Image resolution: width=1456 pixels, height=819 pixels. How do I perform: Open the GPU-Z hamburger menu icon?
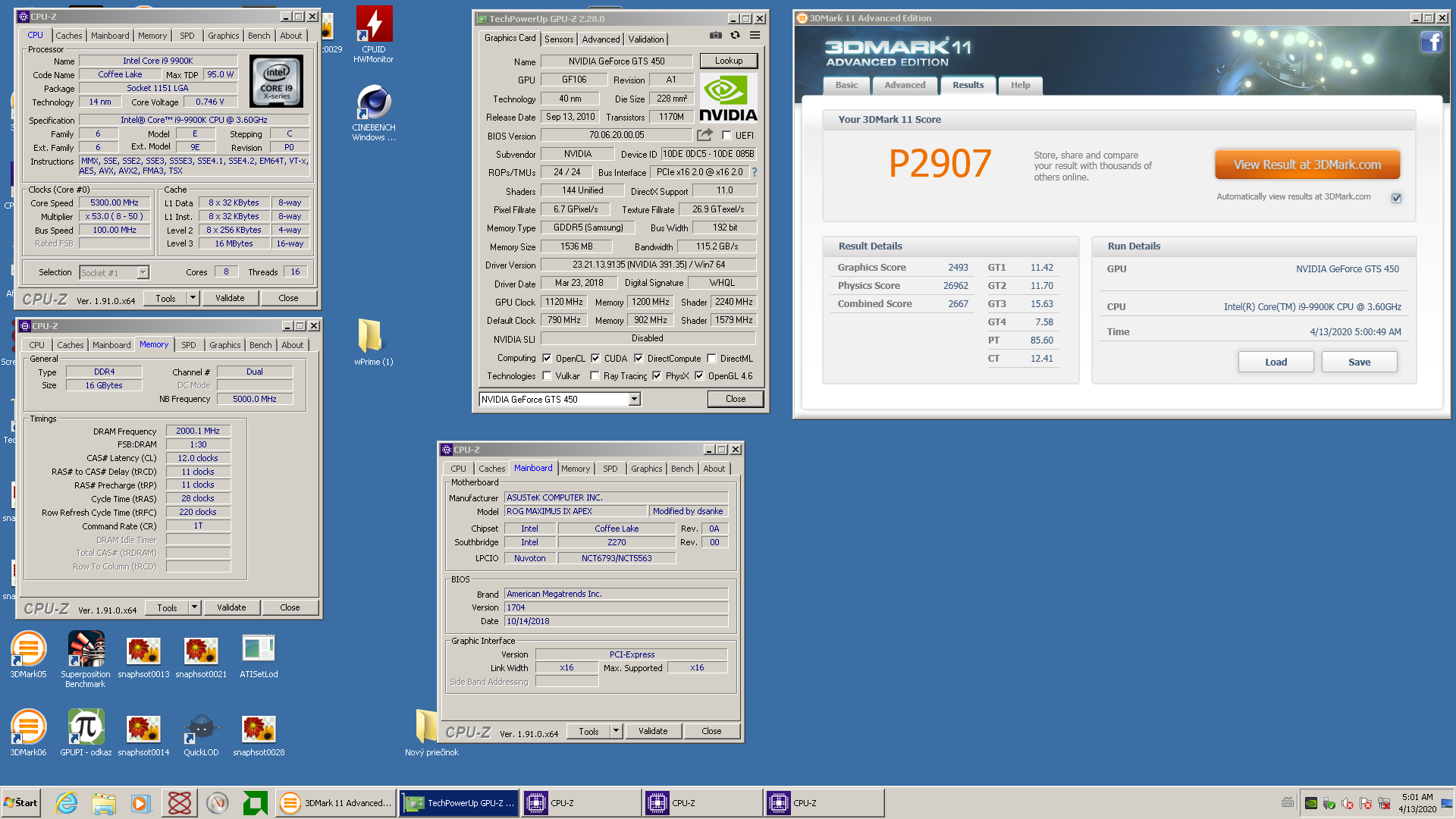[x=755, y=35]
